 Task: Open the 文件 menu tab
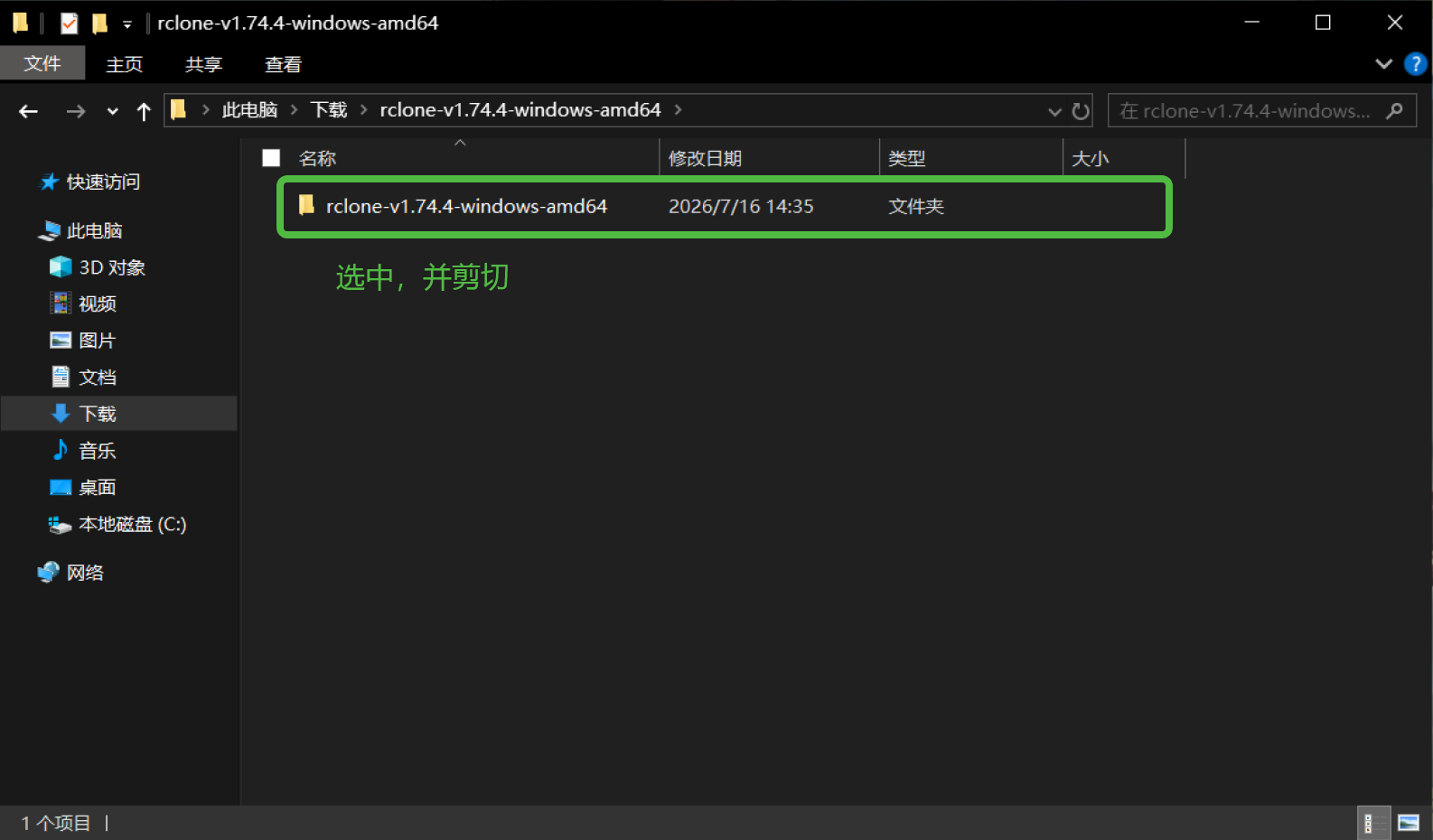[x=42, y=63]
